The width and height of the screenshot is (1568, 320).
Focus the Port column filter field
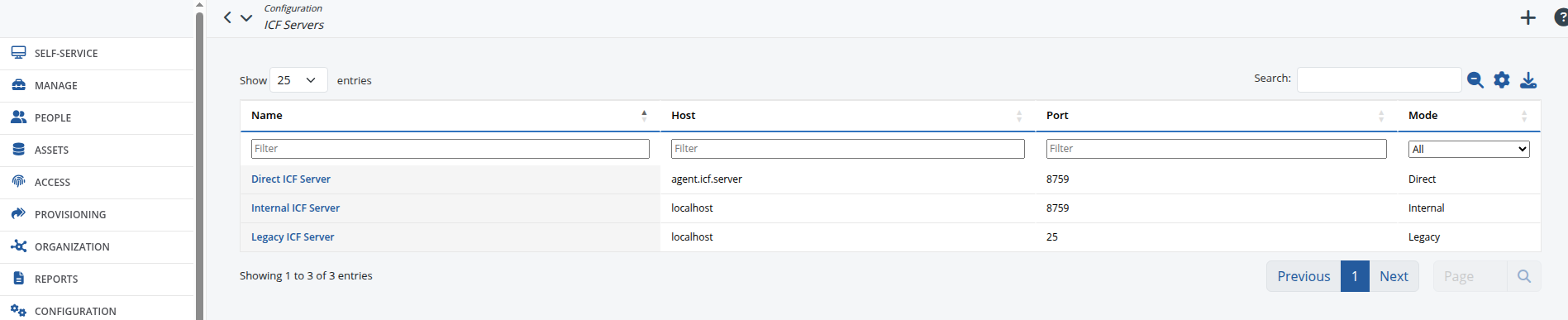1217,149
